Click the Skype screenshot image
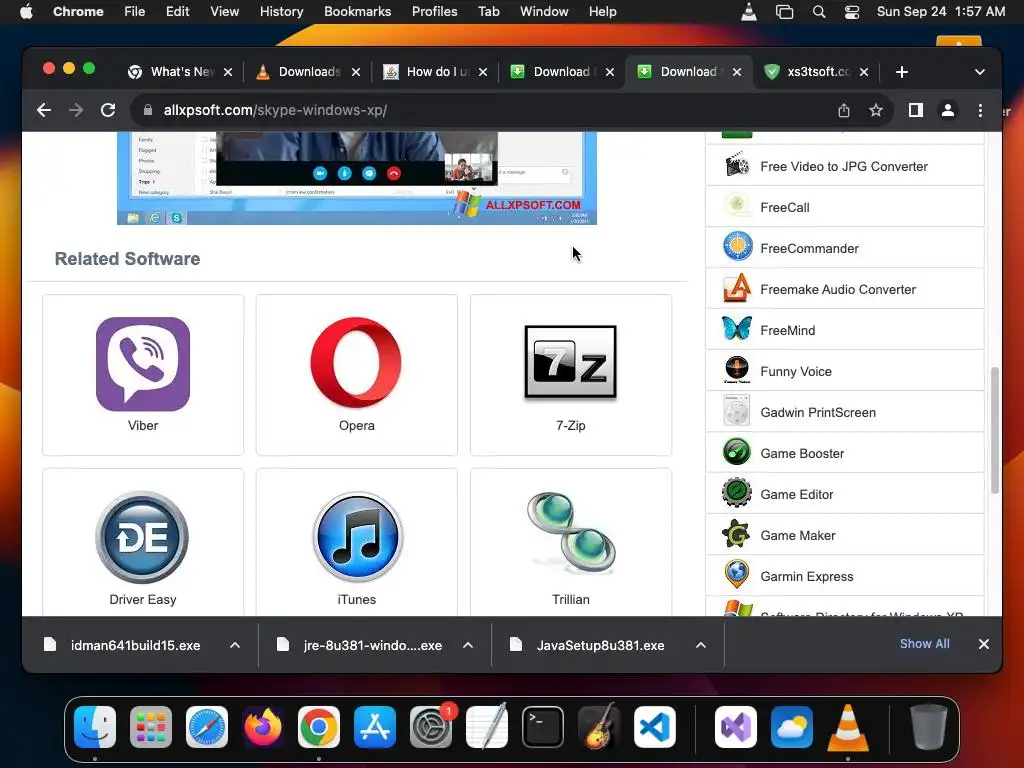 tap(357, 178)
